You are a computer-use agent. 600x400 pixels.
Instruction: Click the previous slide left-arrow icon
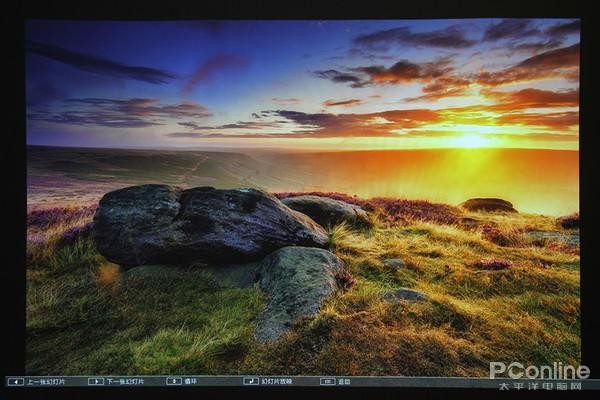click(x=15, y=381)
